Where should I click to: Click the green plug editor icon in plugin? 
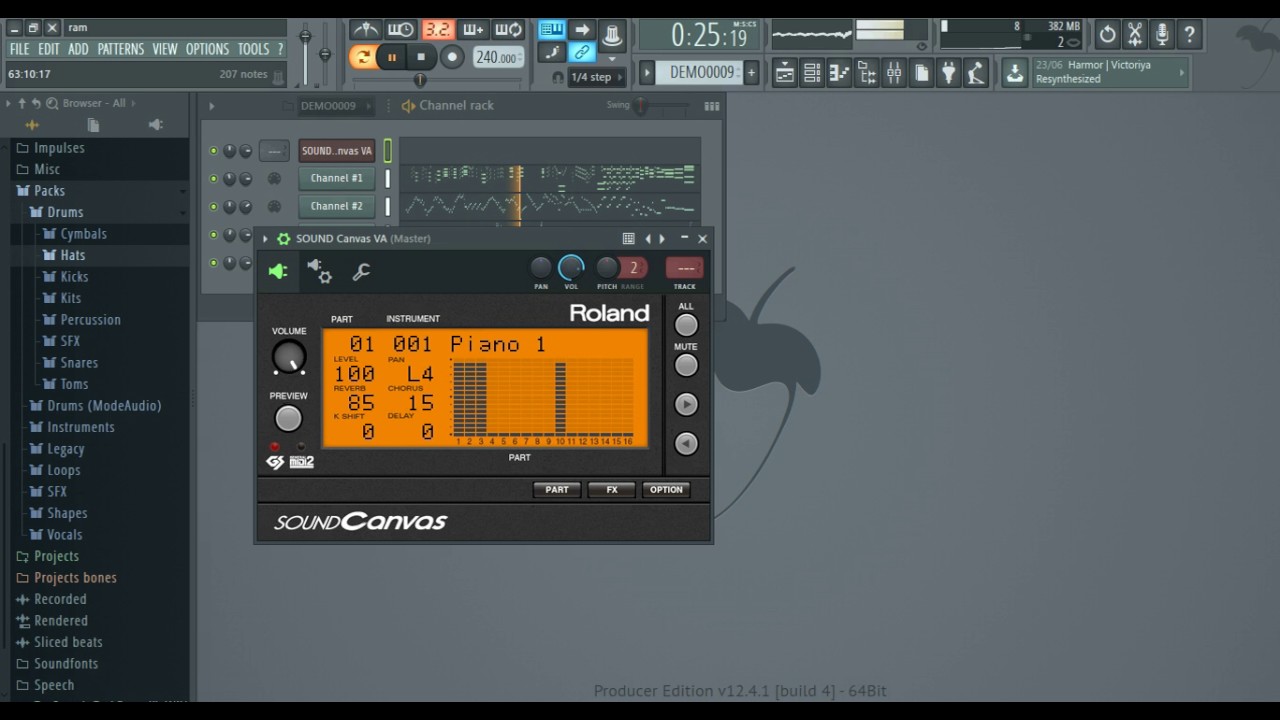pyautogui.click(x=278, y=271)
